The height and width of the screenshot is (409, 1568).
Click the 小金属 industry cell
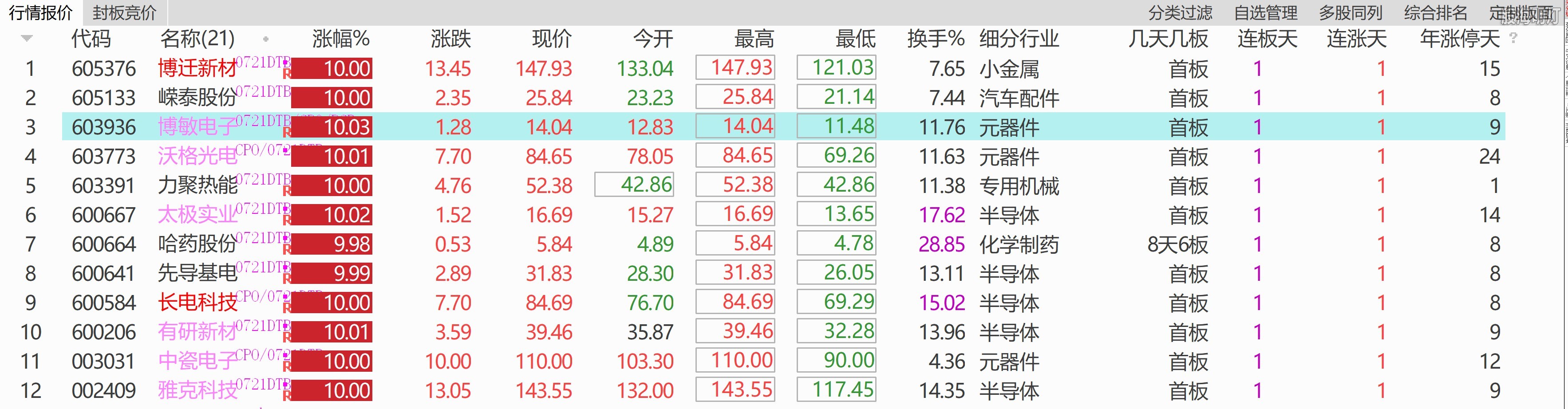(x=1009, y=69)
